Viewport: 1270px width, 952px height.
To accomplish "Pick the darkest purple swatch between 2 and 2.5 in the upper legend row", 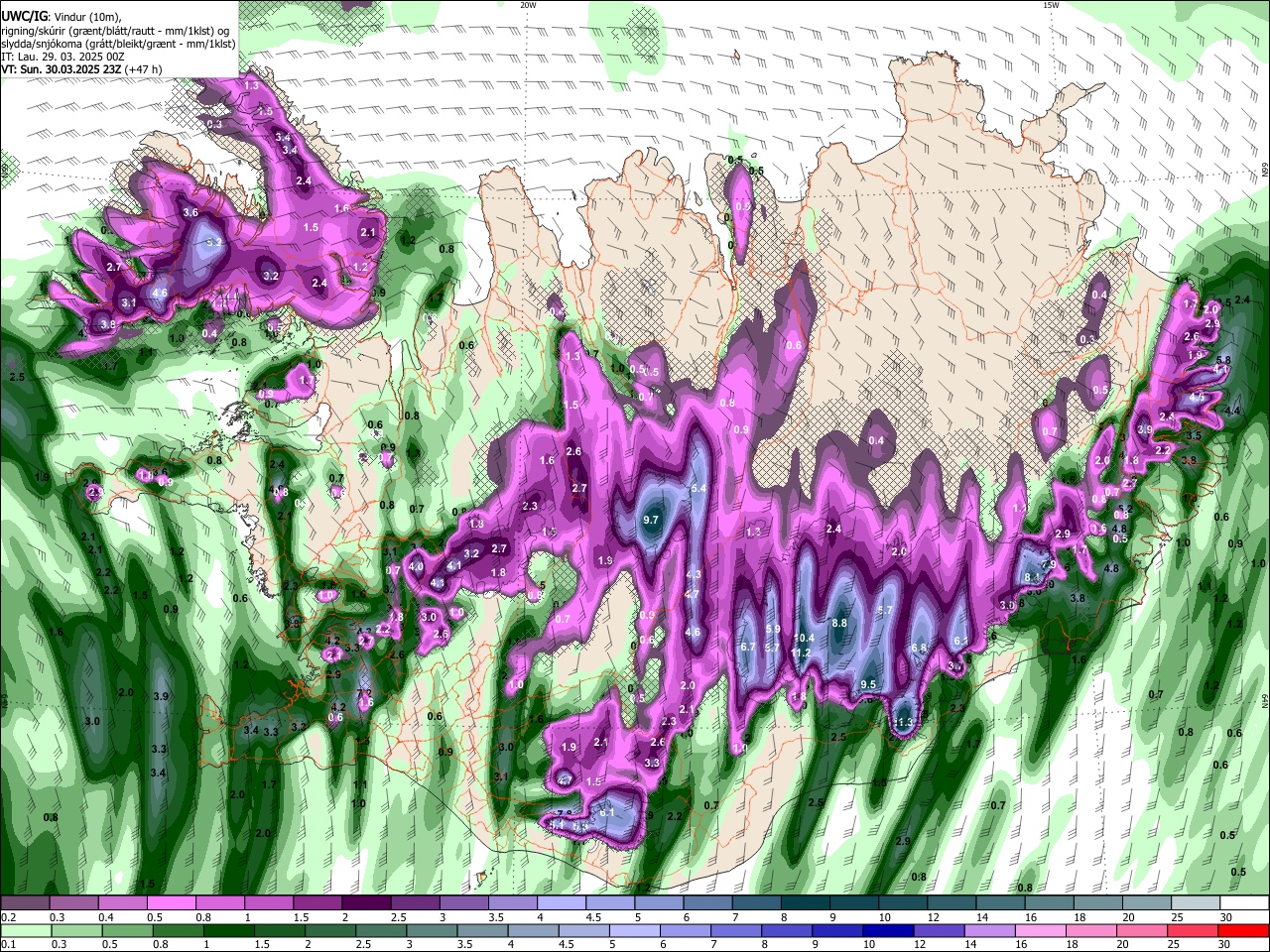I will [x=366, y=902].
